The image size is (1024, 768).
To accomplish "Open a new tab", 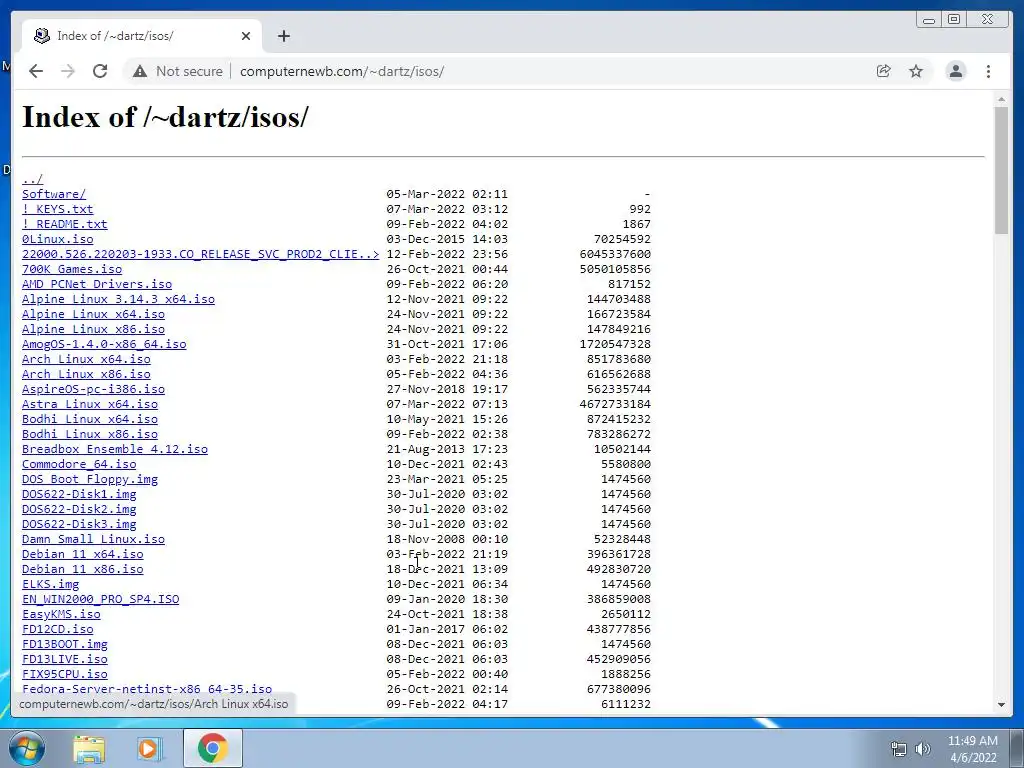I will pos(283,36).
